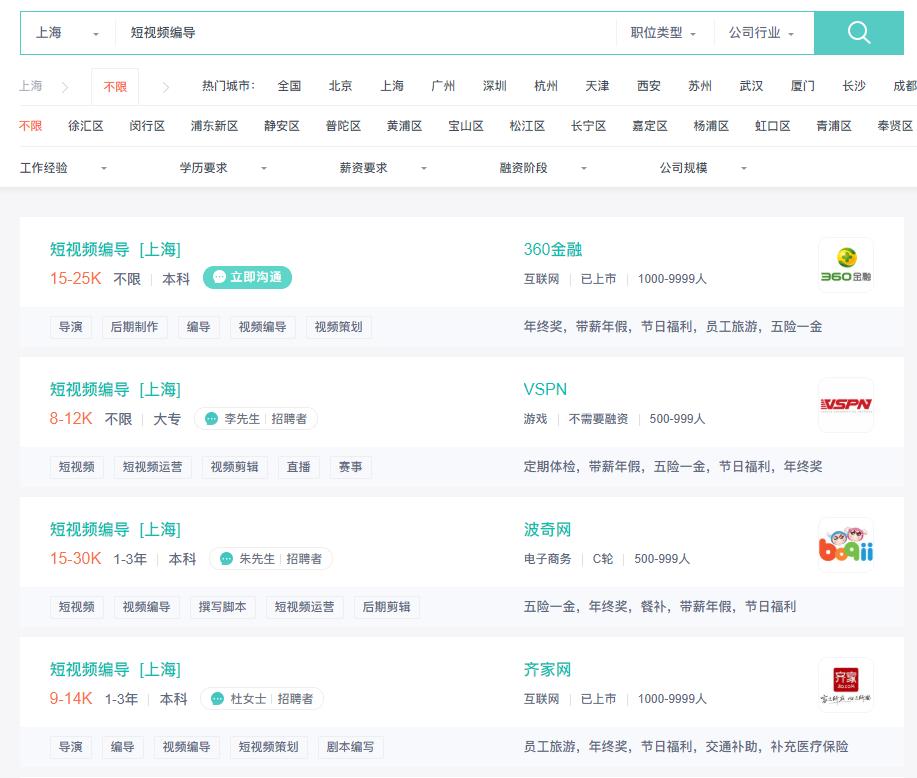Open the VSPN company logo

tap(845, 405)
